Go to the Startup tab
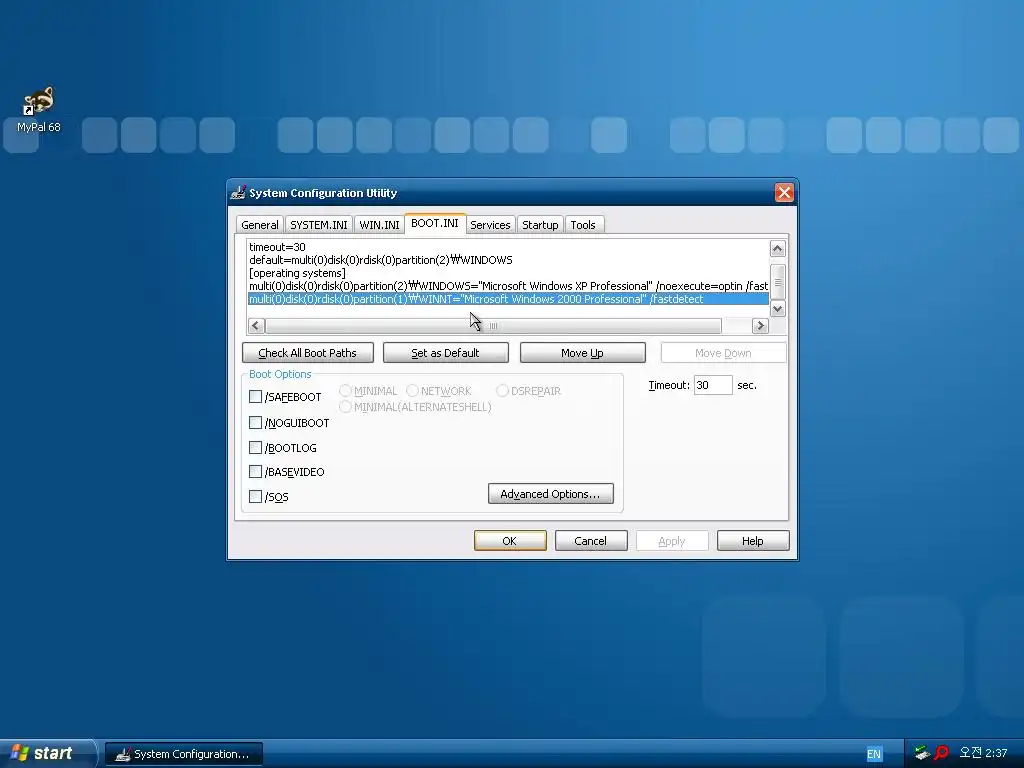This screenshot has height=768, width=1024. [x=540, y=225]
